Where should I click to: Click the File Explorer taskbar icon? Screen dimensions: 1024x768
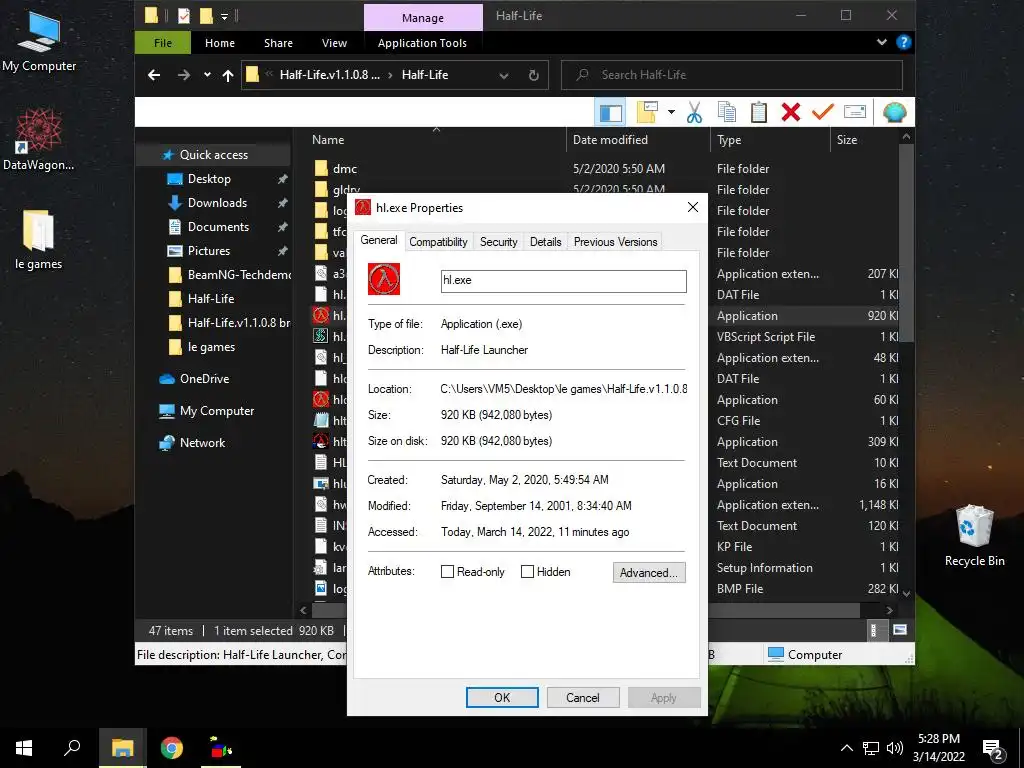click(122, 748)
